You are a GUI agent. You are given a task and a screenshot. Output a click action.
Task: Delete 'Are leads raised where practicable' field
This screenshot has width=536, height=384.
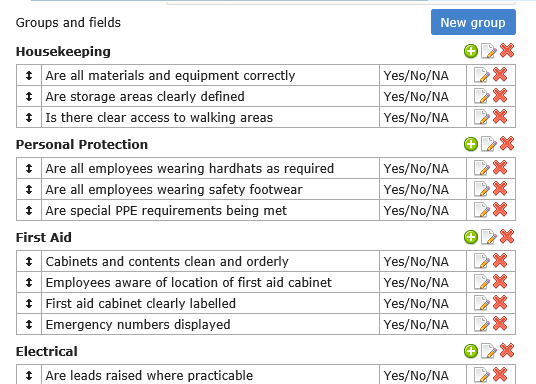click(500, 374)
